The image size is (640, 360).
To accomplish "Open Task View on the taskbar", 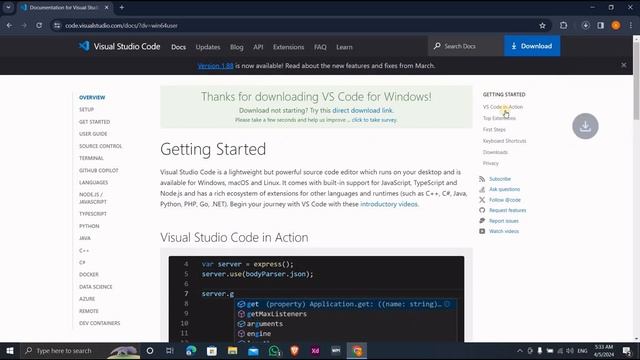I will 170,351.
